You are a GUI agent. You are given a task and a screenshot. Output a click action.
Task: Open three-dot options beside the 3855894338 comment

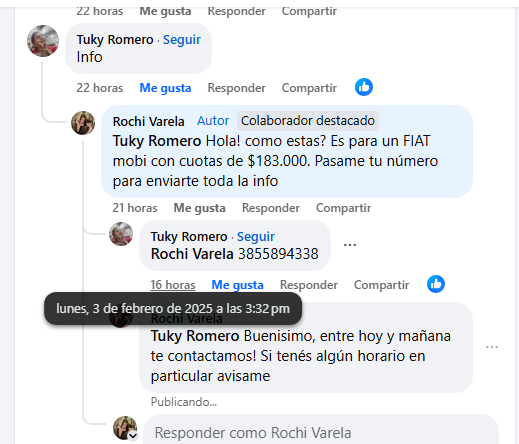point(350,245)
